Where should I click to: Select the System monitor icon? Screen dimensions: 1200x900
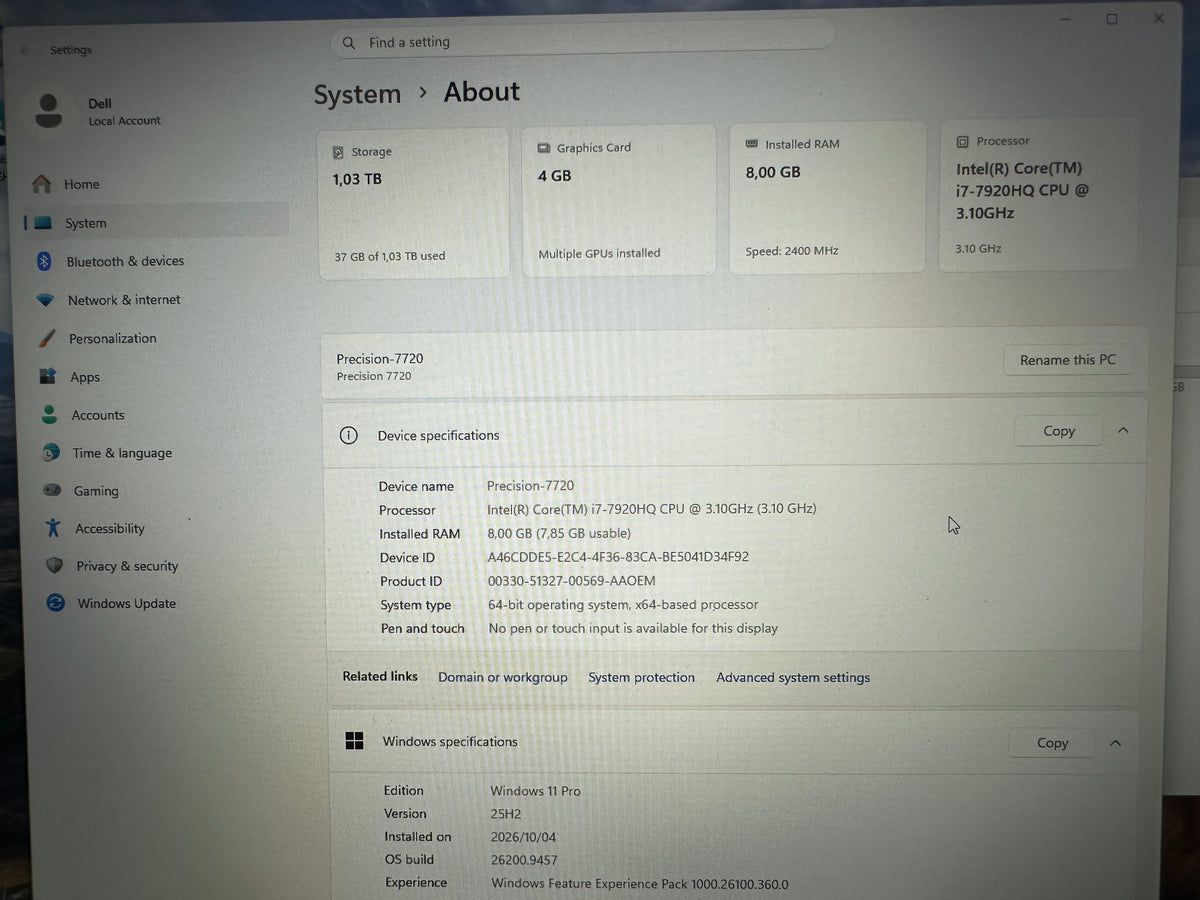point(42,223)
